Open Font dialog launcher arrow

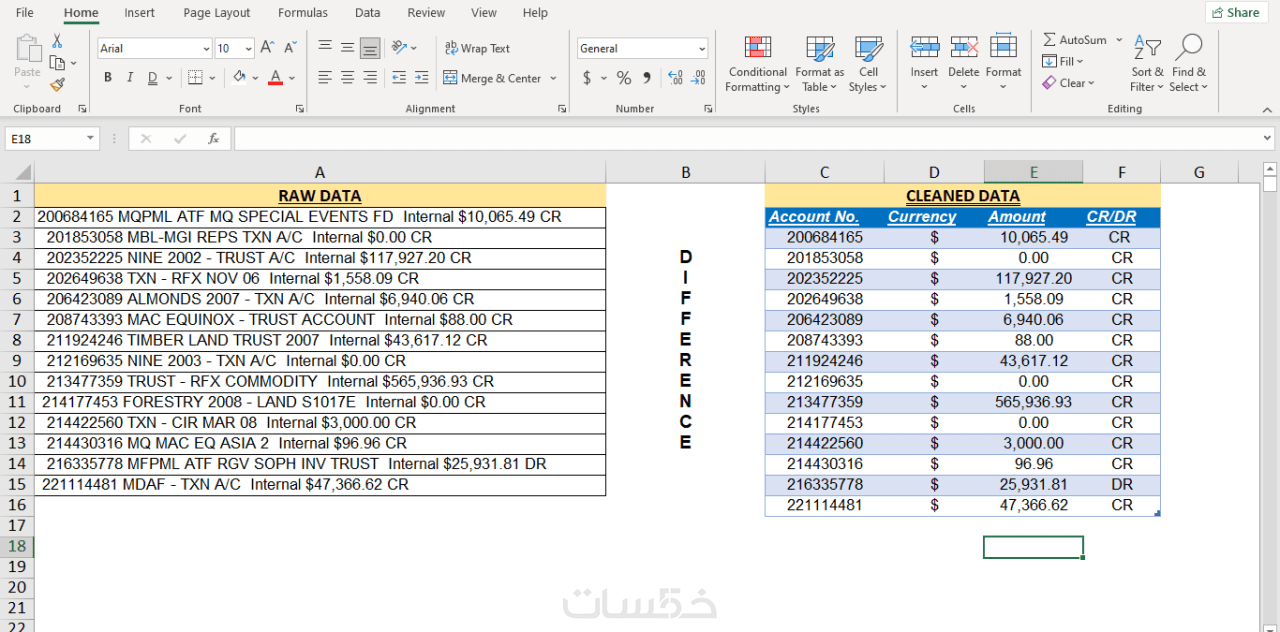(x=300, y=108)
